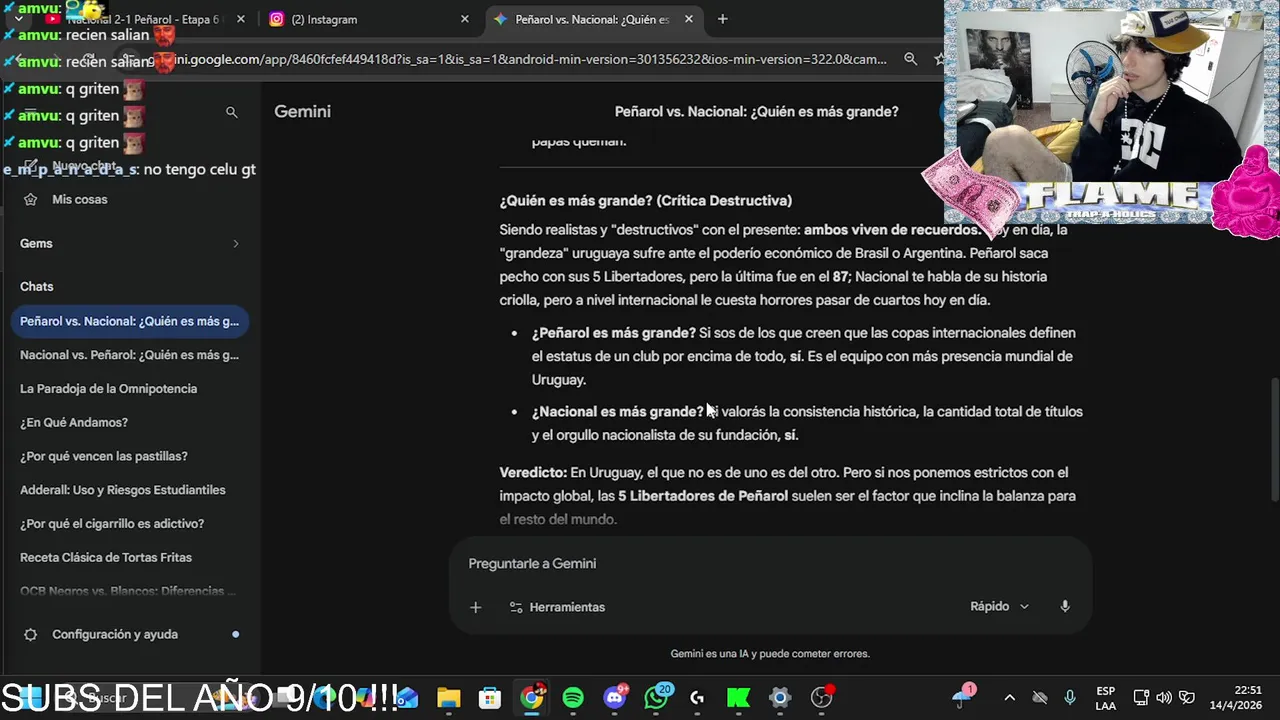The height and width of the screenshot is (720, 1280).
Task: Close the Instagram tab
Action: pyautogui.click(x=464, y=19)
